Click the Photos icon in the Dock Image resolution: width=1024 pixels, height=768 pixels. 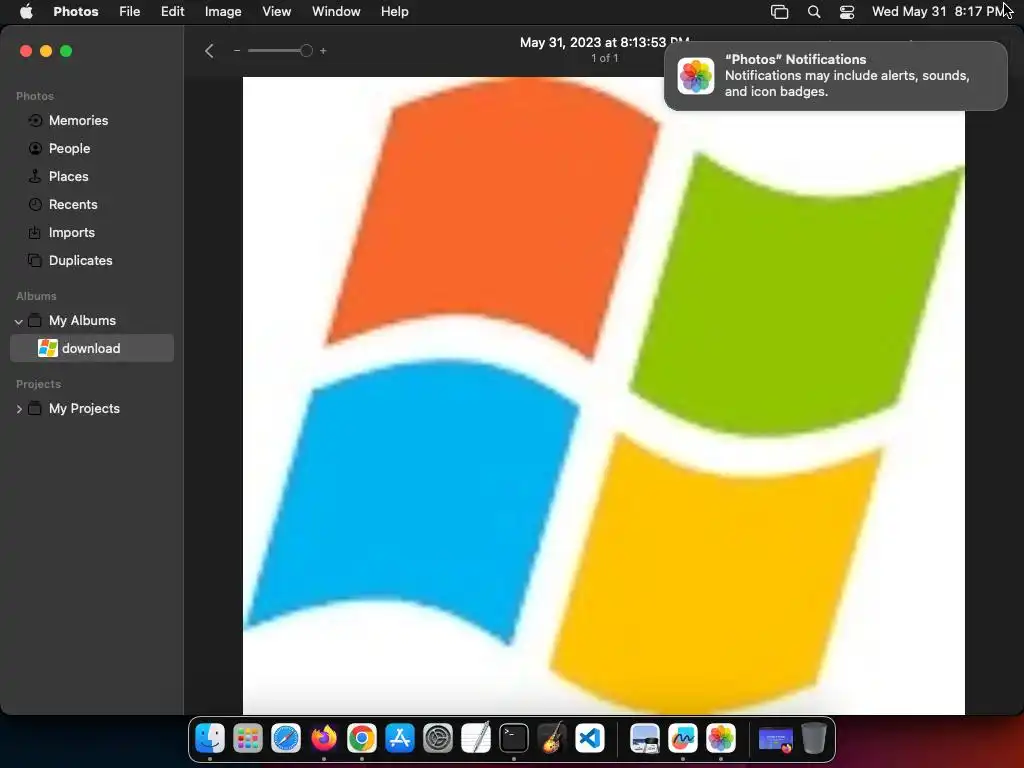coord(721,739)
